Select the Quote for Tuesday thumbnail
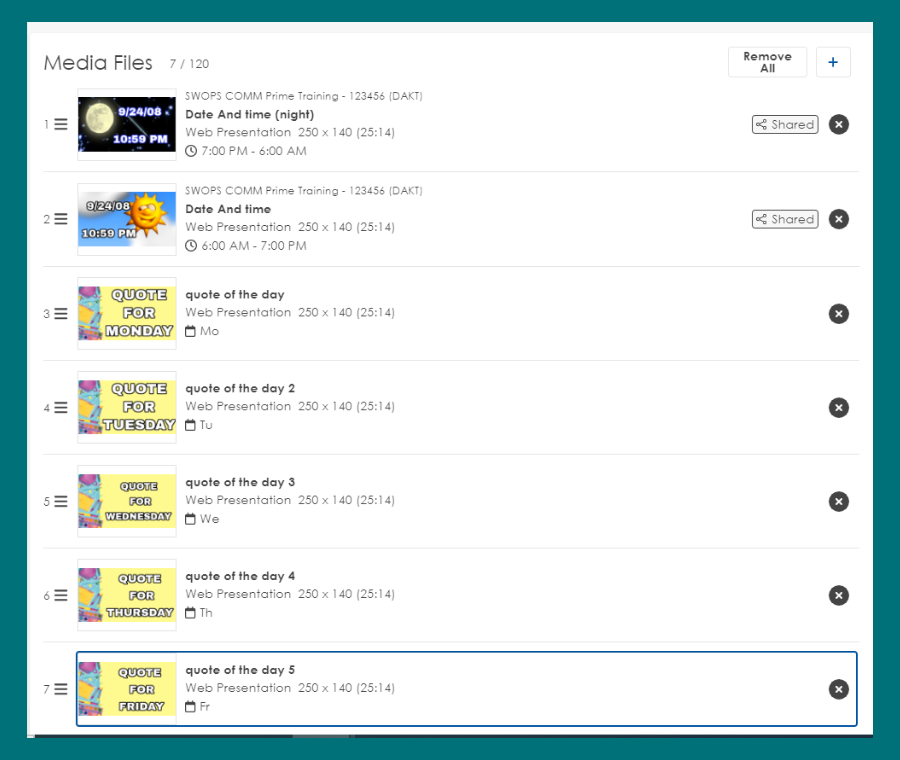Screen dimensions: 900x760 click(x=127, y=407)
